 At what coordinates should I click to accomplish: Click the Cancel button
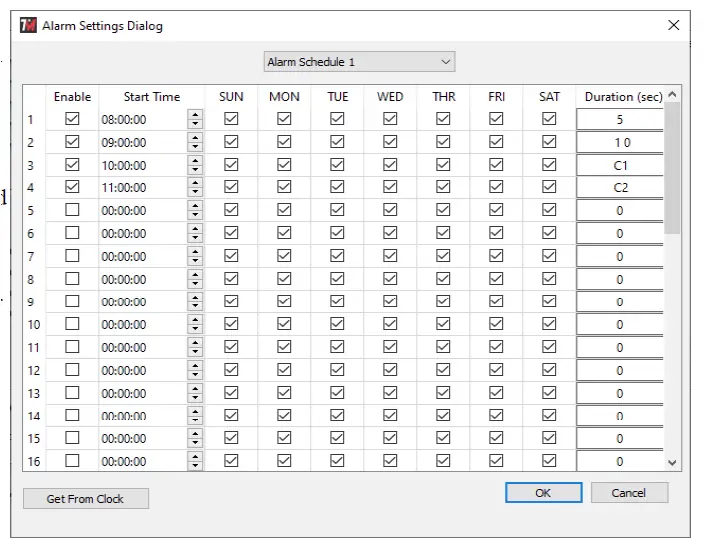pos(629,493)
